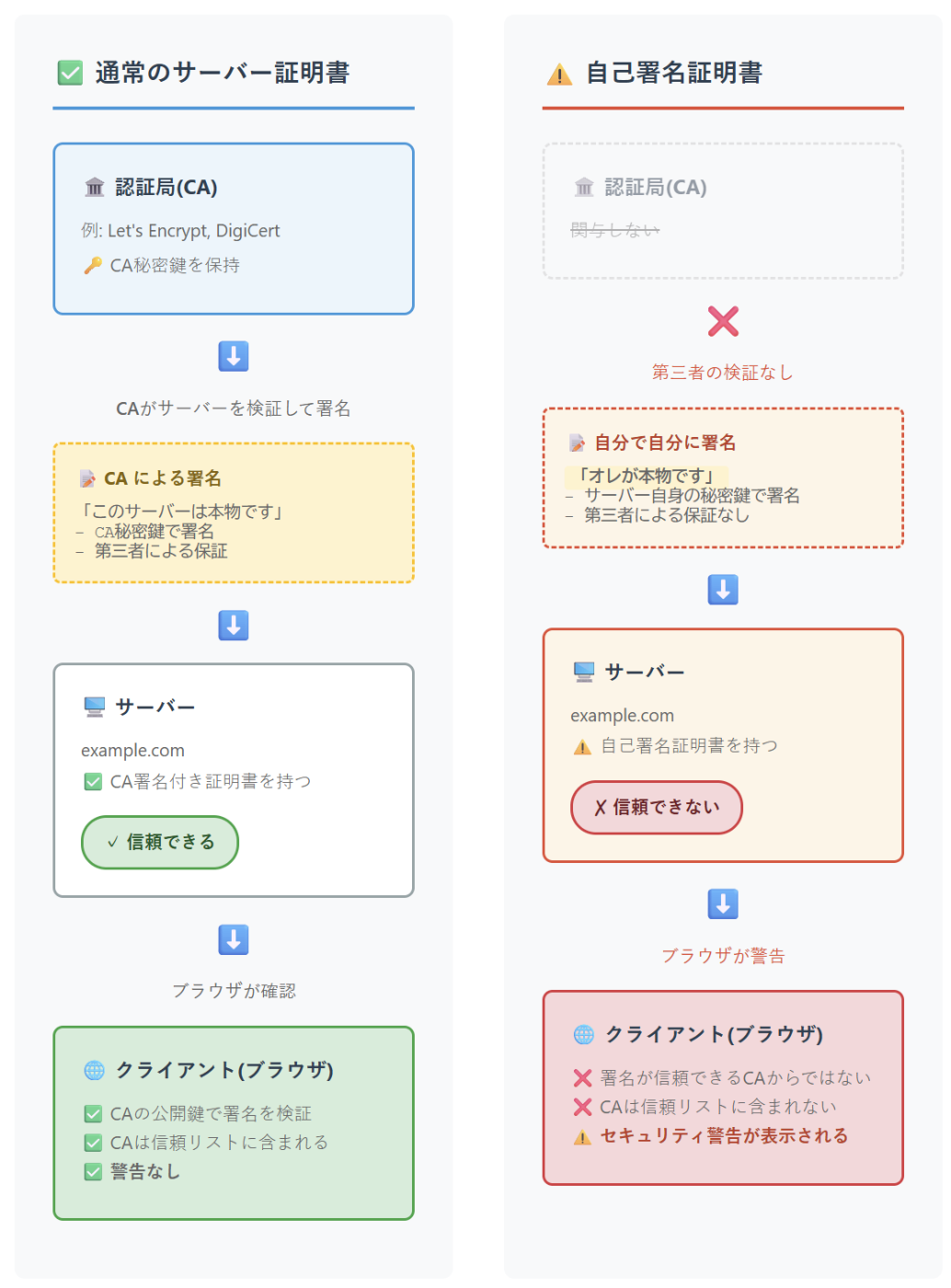
Task: Click the green 信頼できる badge
Action: [160, 842]
